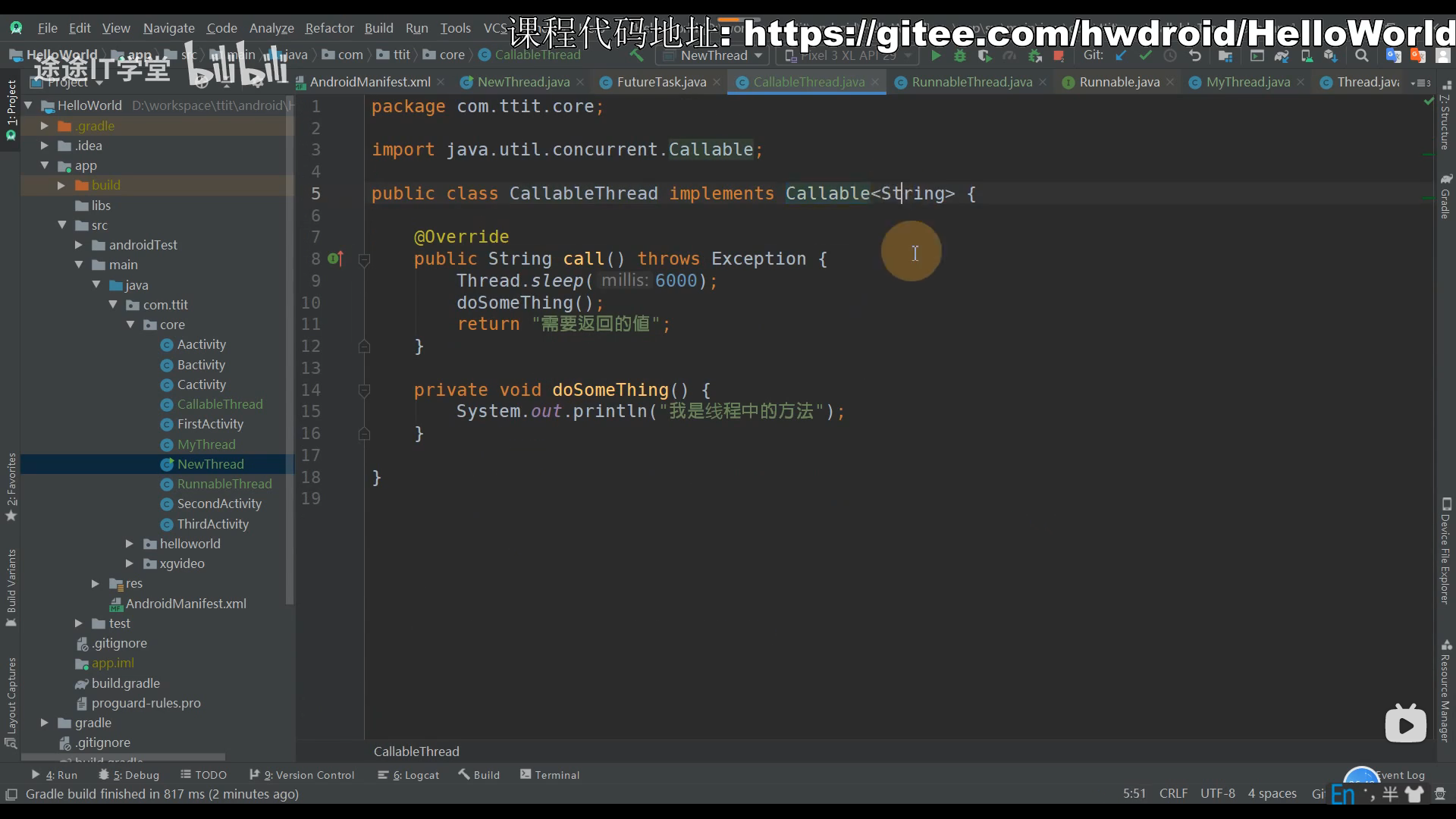Click the UTF-8 encoding in the status bar
Screen dimensions: 1456x819
pos(1217,793)
